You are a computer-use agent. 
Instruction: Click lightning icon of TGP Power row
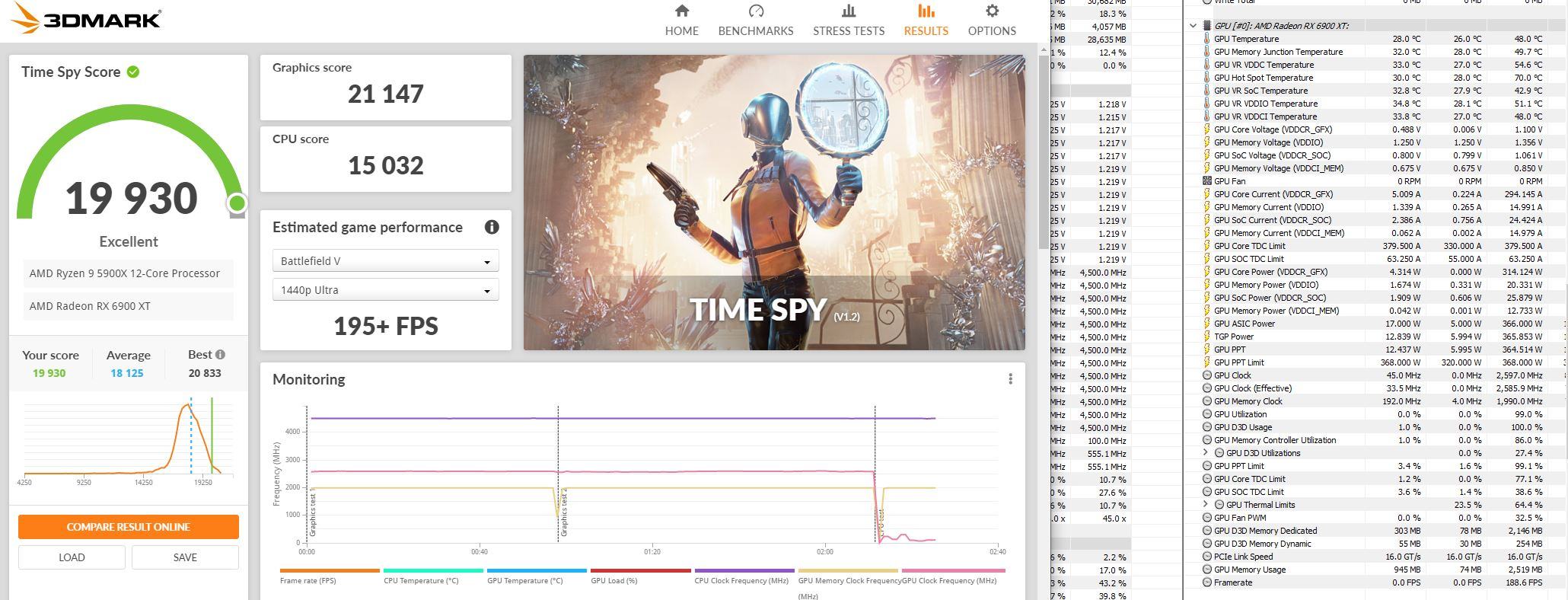[1206, 337]
